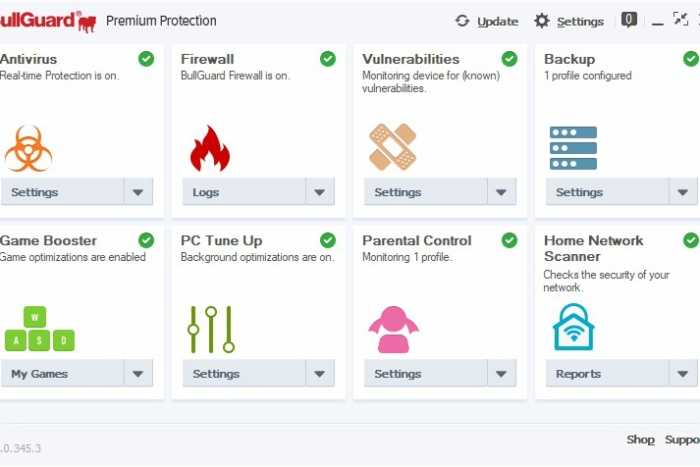Click the Home Network Scanner house icon
700x467 pixels.
pyautogui.click(x=573, y=327)
